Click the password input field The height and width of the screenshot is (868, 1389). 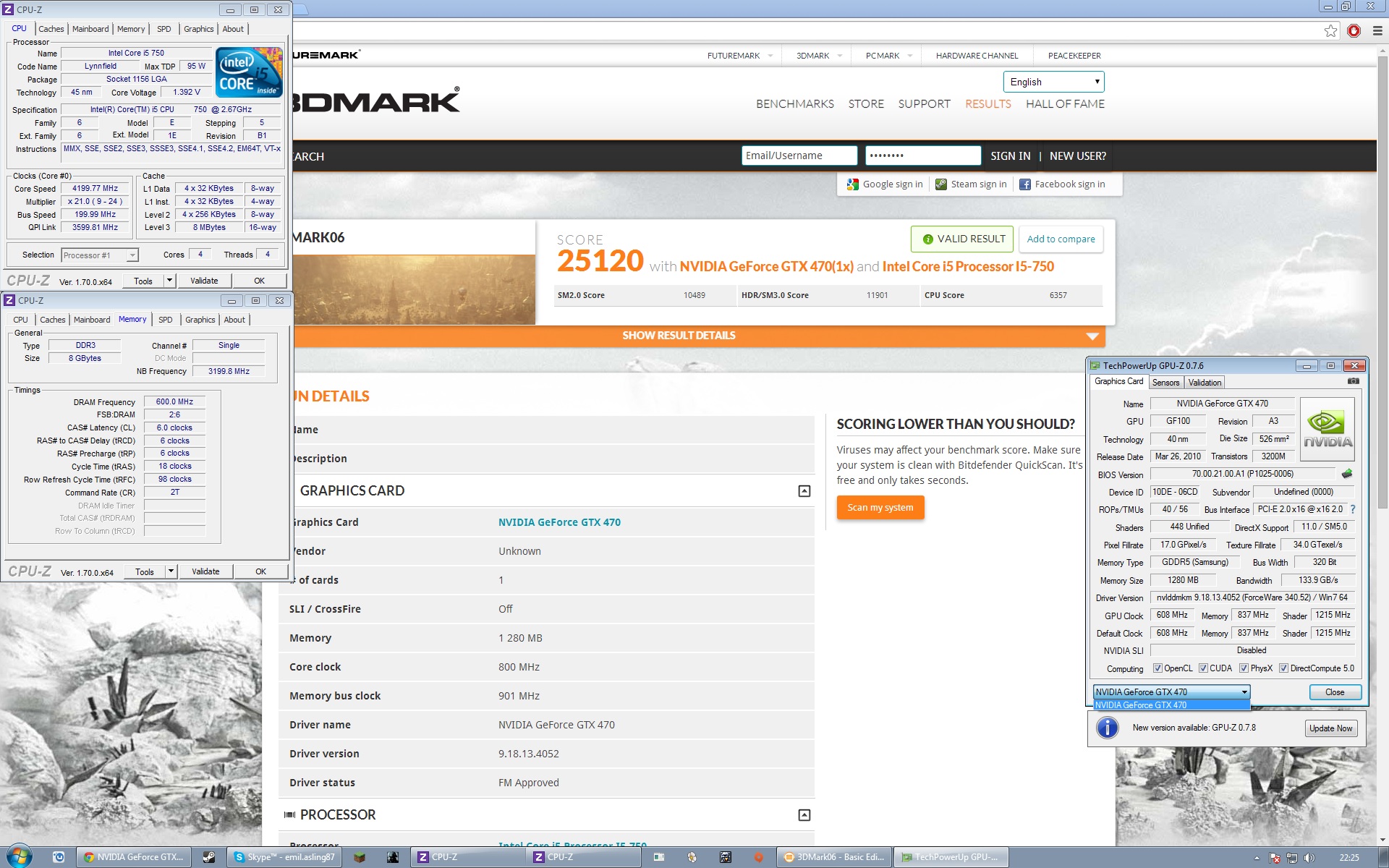pos(922,156)
